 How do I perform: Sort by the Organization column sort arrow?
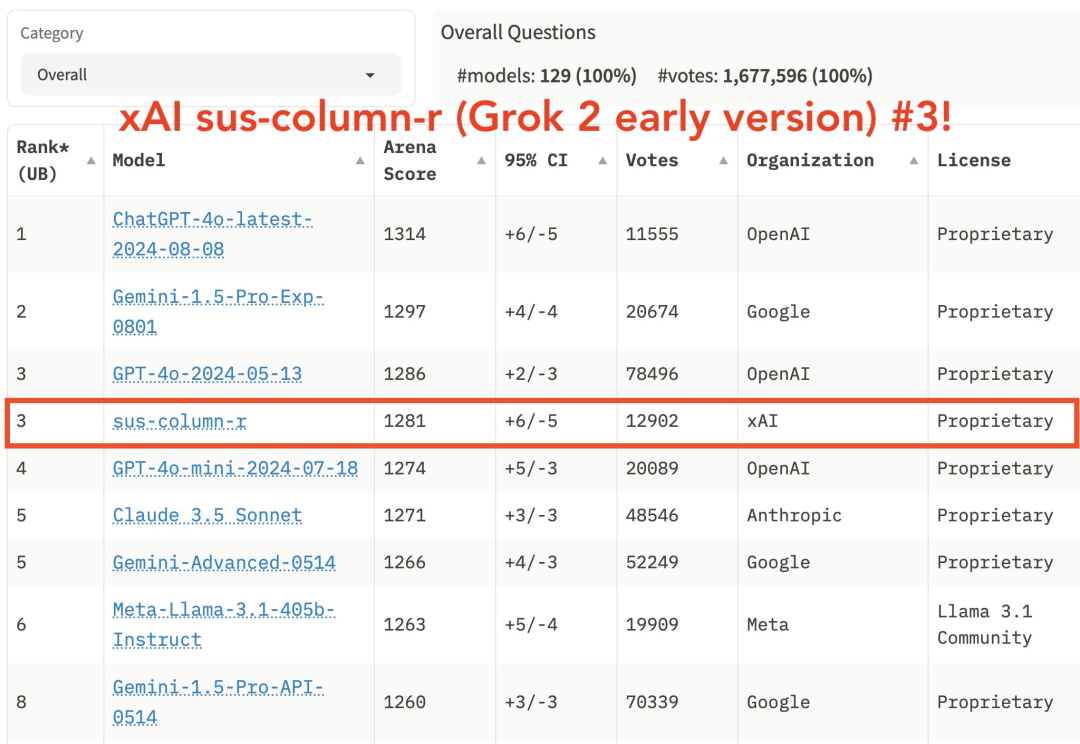[x=914, y=160]
